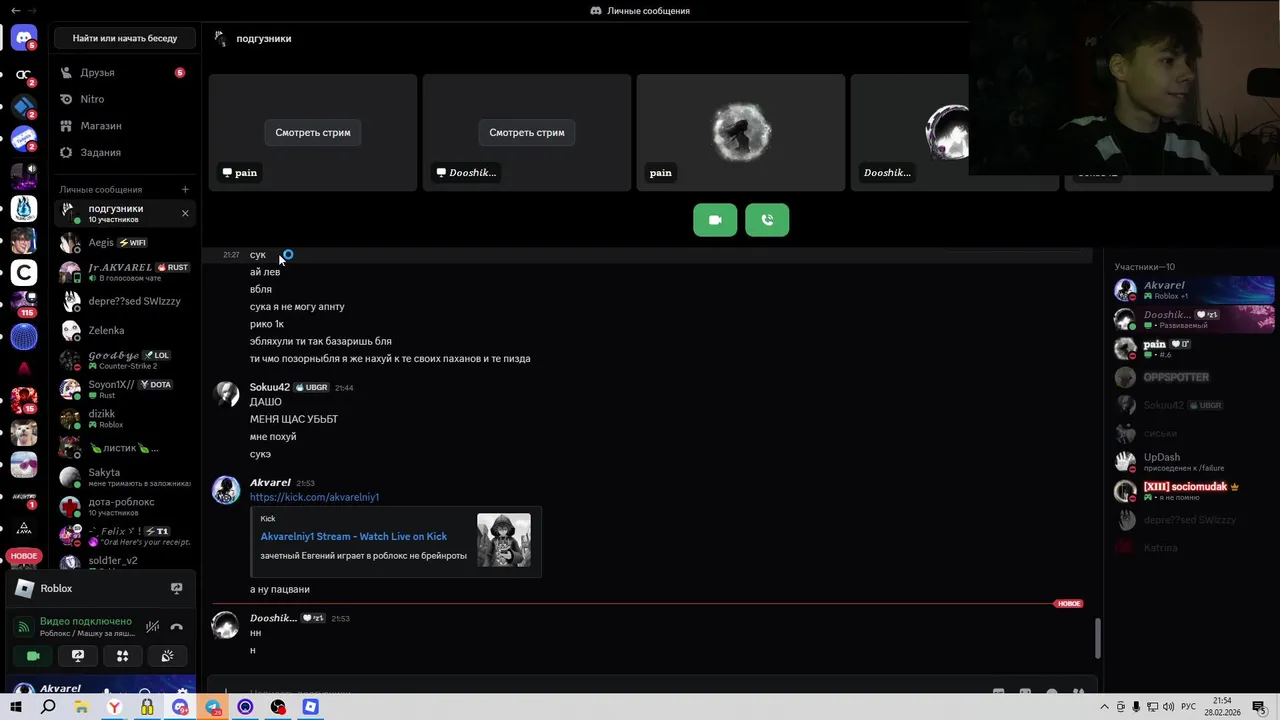Viewport: 1280px width, 720px height.
Task: Open OPPSPOTTER in members list
Action: [1194, 377]
